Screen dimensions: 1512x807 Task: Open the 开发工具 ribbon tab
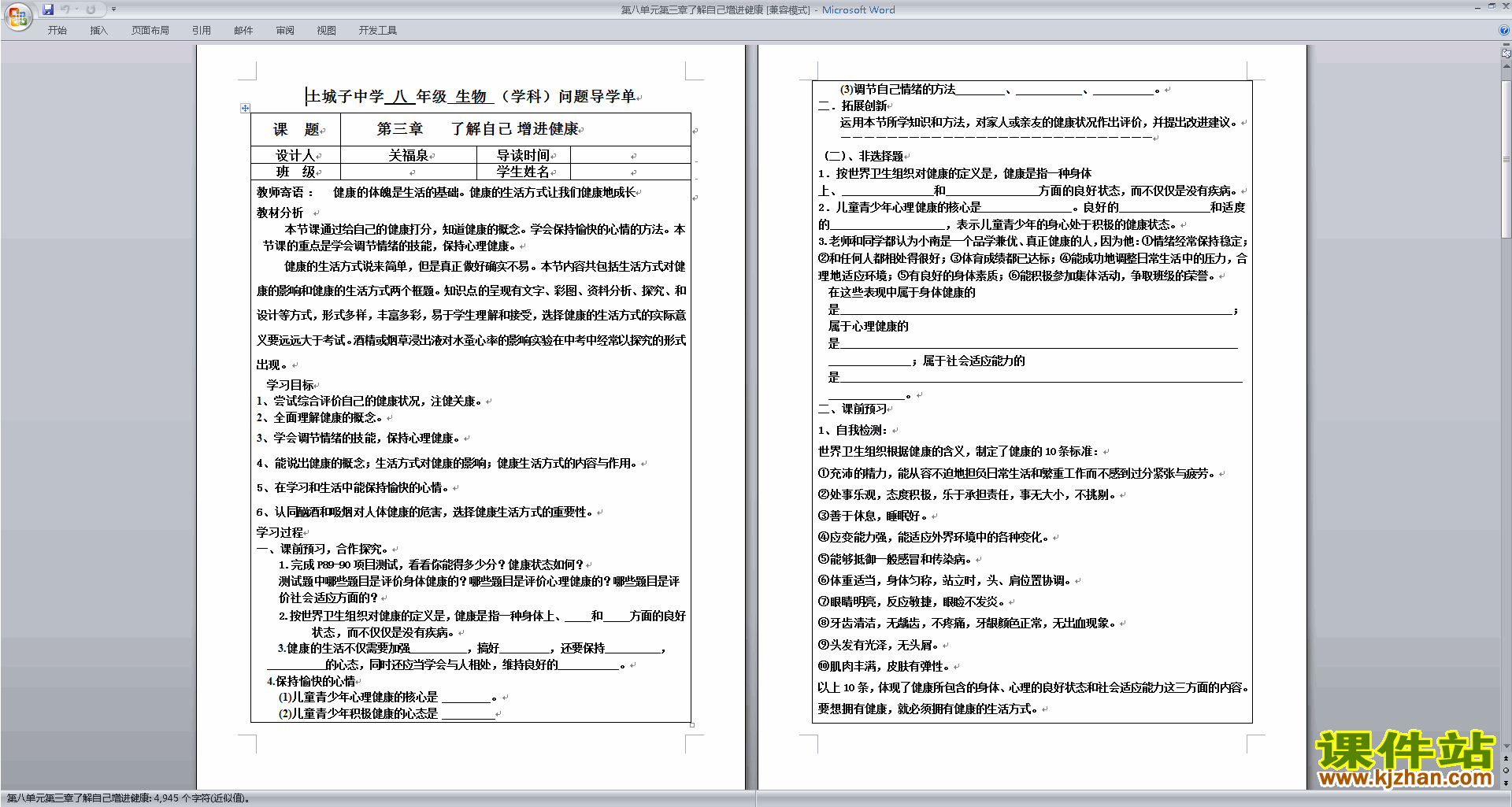coord(377,31)
